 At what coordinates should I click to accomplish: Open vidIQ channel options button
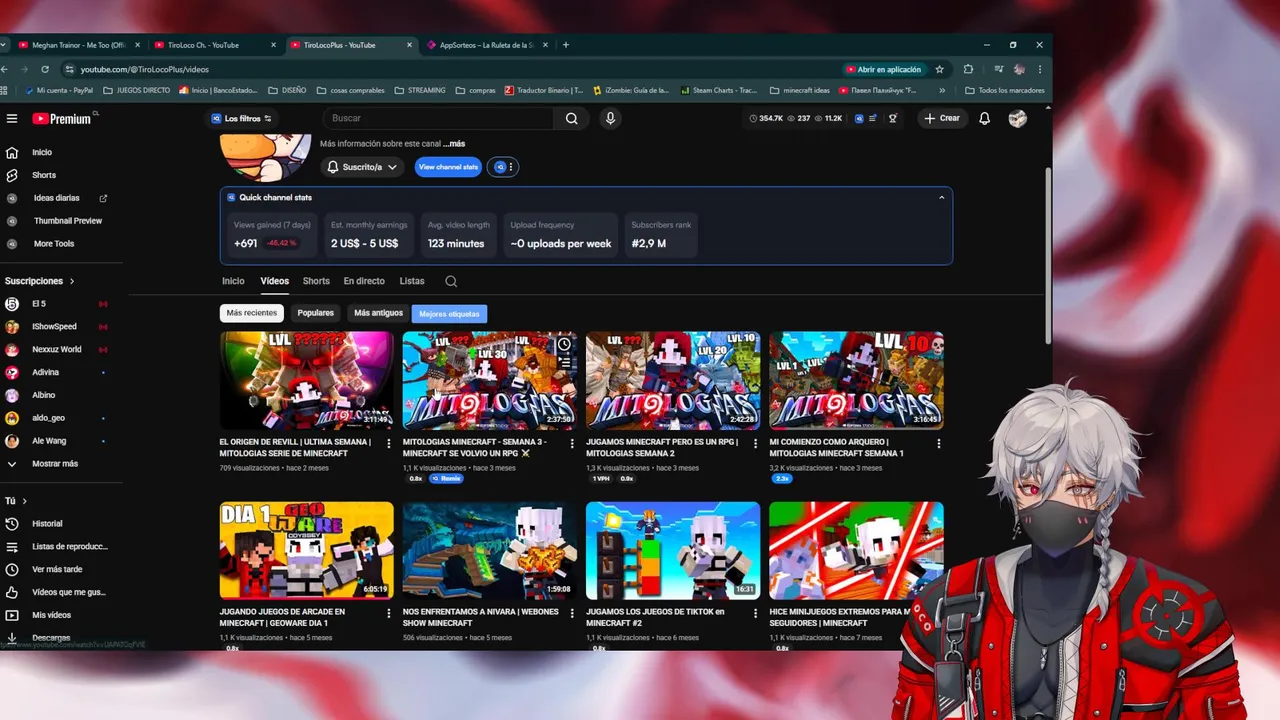pos(503,167)
